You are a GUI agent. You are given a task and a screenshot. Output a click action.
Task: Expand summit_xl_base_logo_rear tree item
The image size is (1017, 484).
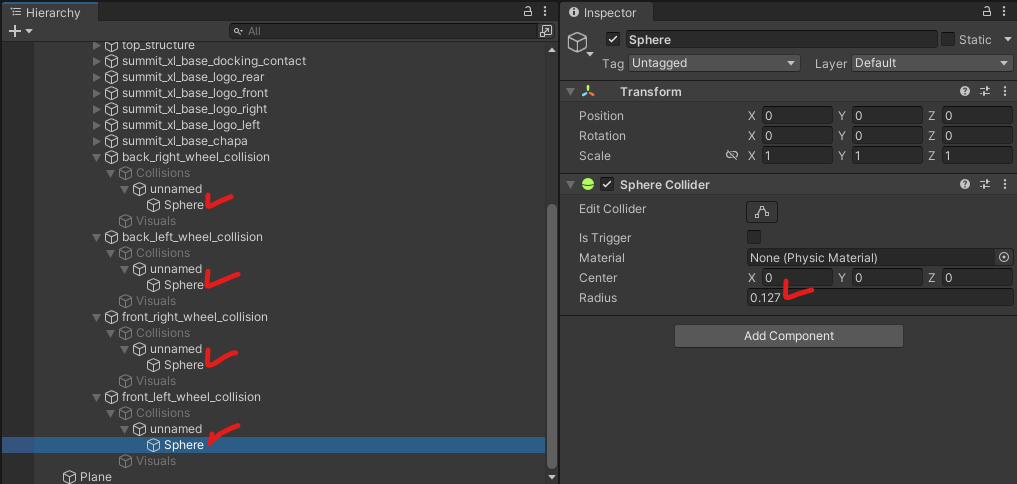pyautogui.click(x=97, y=77)
